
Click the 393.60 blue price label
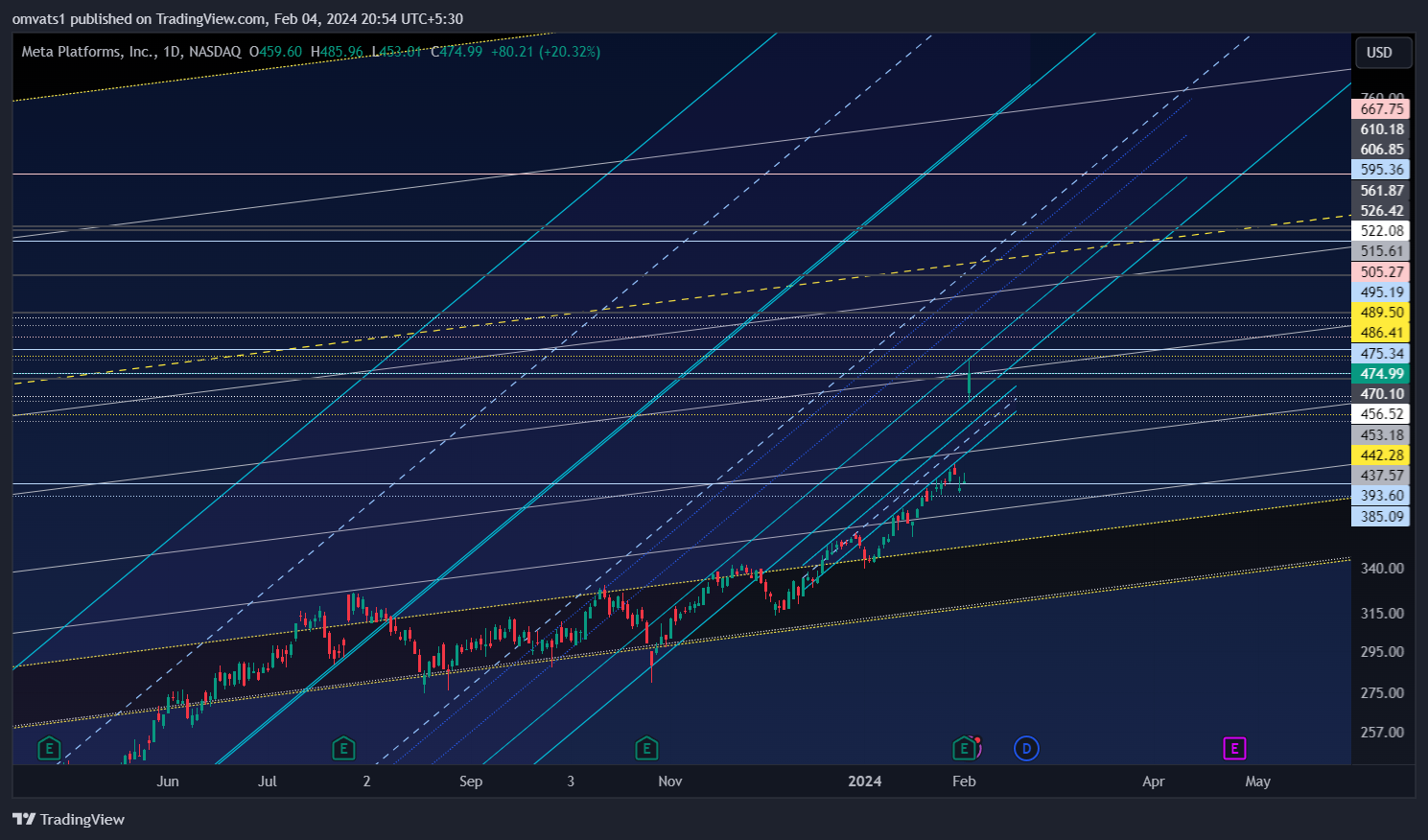[1381, 496]
